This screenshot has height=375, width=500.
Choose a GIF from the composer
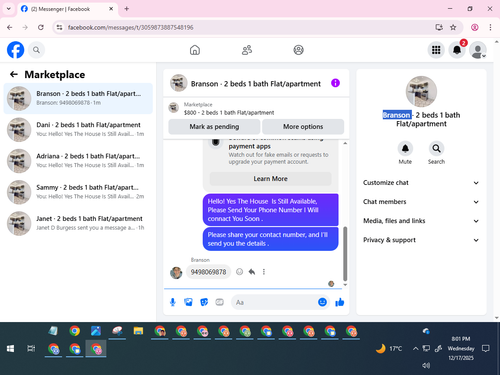pos(219,302)
